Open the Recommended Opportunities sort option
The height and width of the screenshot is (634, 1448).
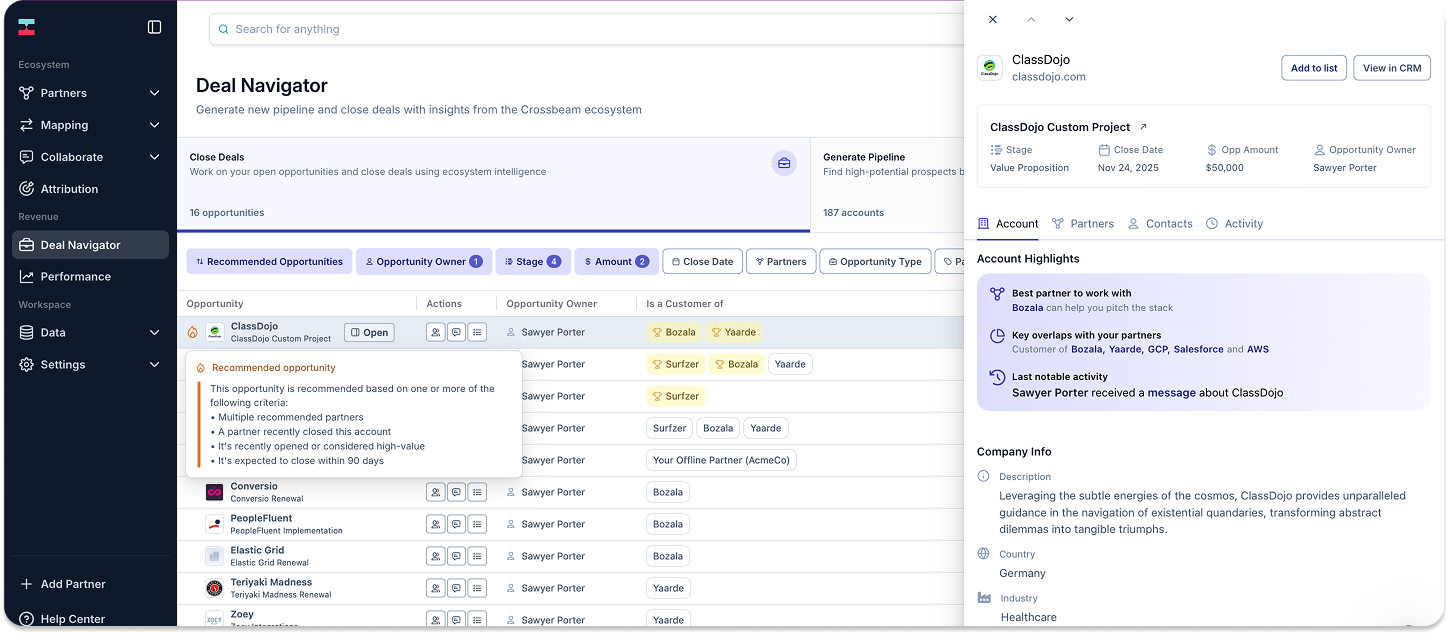269,261
